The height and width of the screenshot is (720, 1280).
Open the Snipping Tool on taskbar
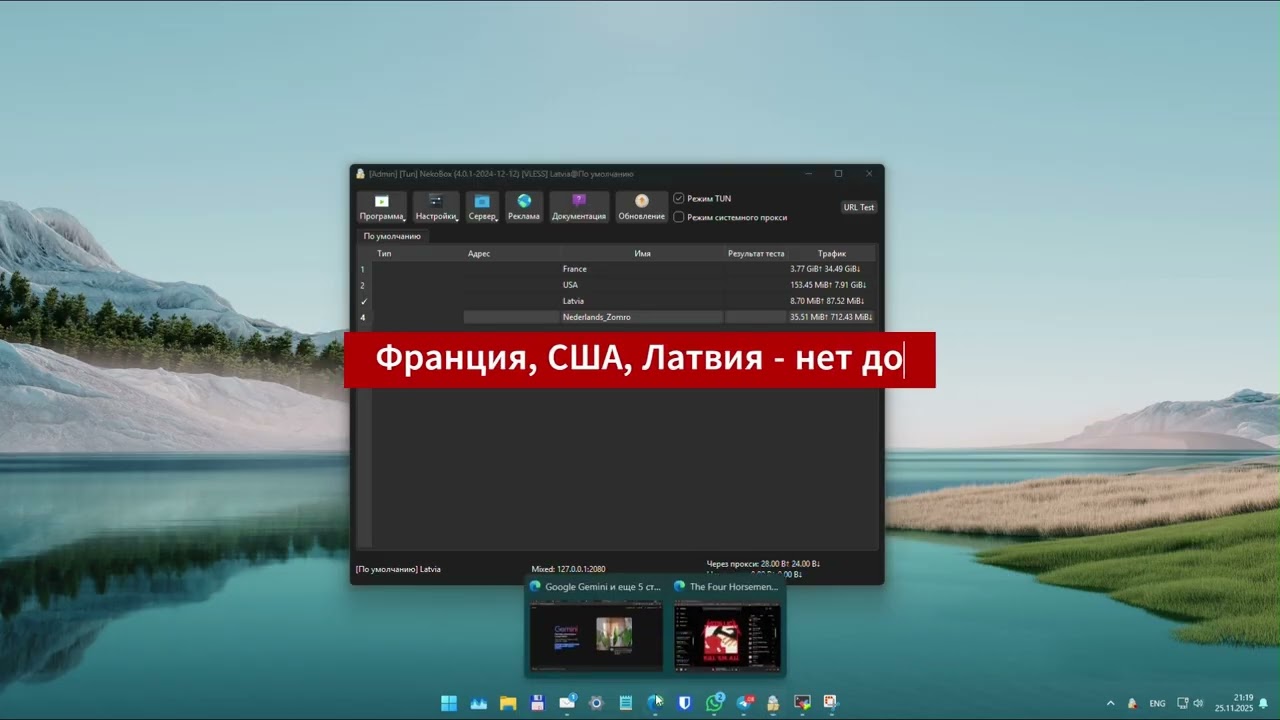coord(831,703)
